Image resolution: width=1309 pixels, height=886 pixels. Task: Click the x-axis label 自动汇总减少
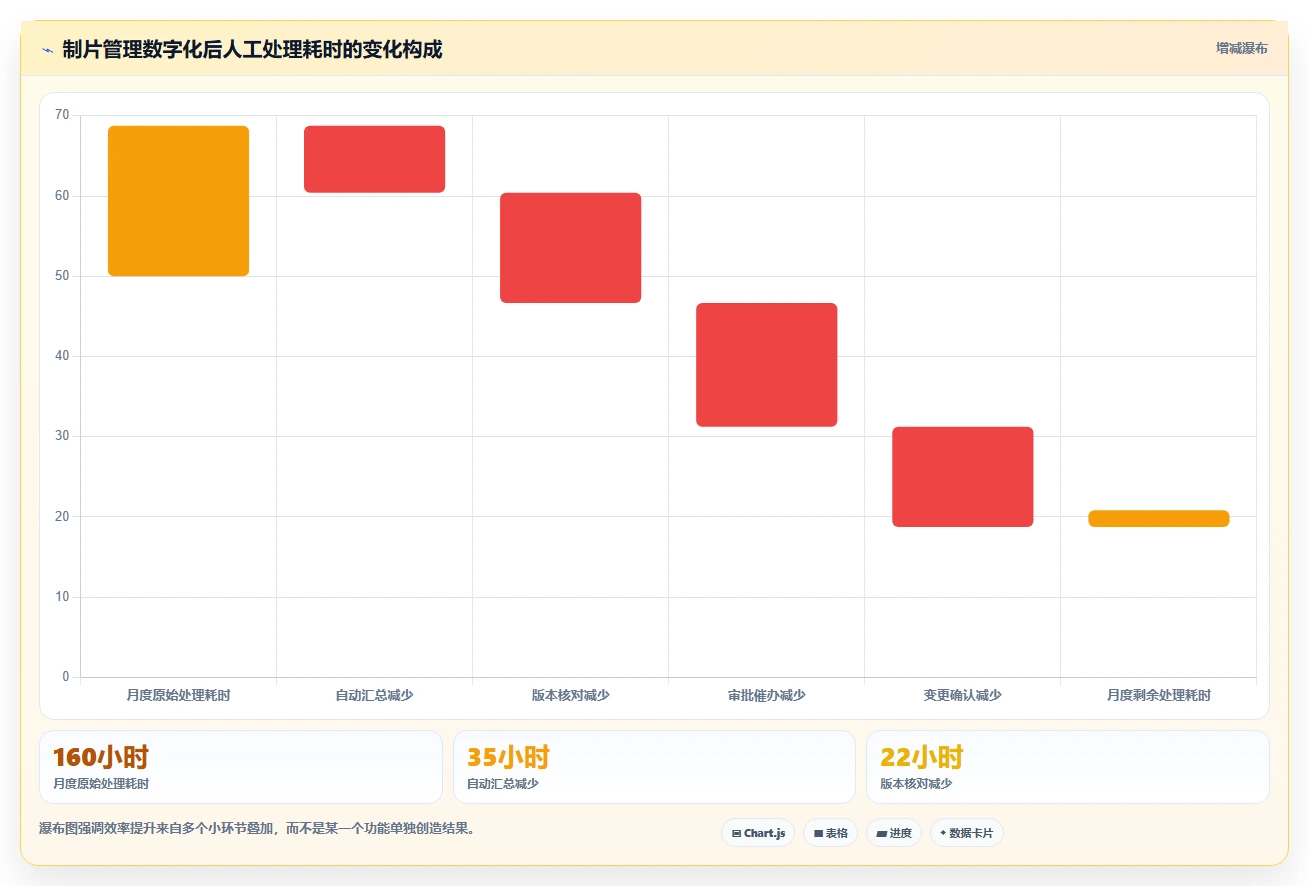pyautogui.click(x=374, y=695)
